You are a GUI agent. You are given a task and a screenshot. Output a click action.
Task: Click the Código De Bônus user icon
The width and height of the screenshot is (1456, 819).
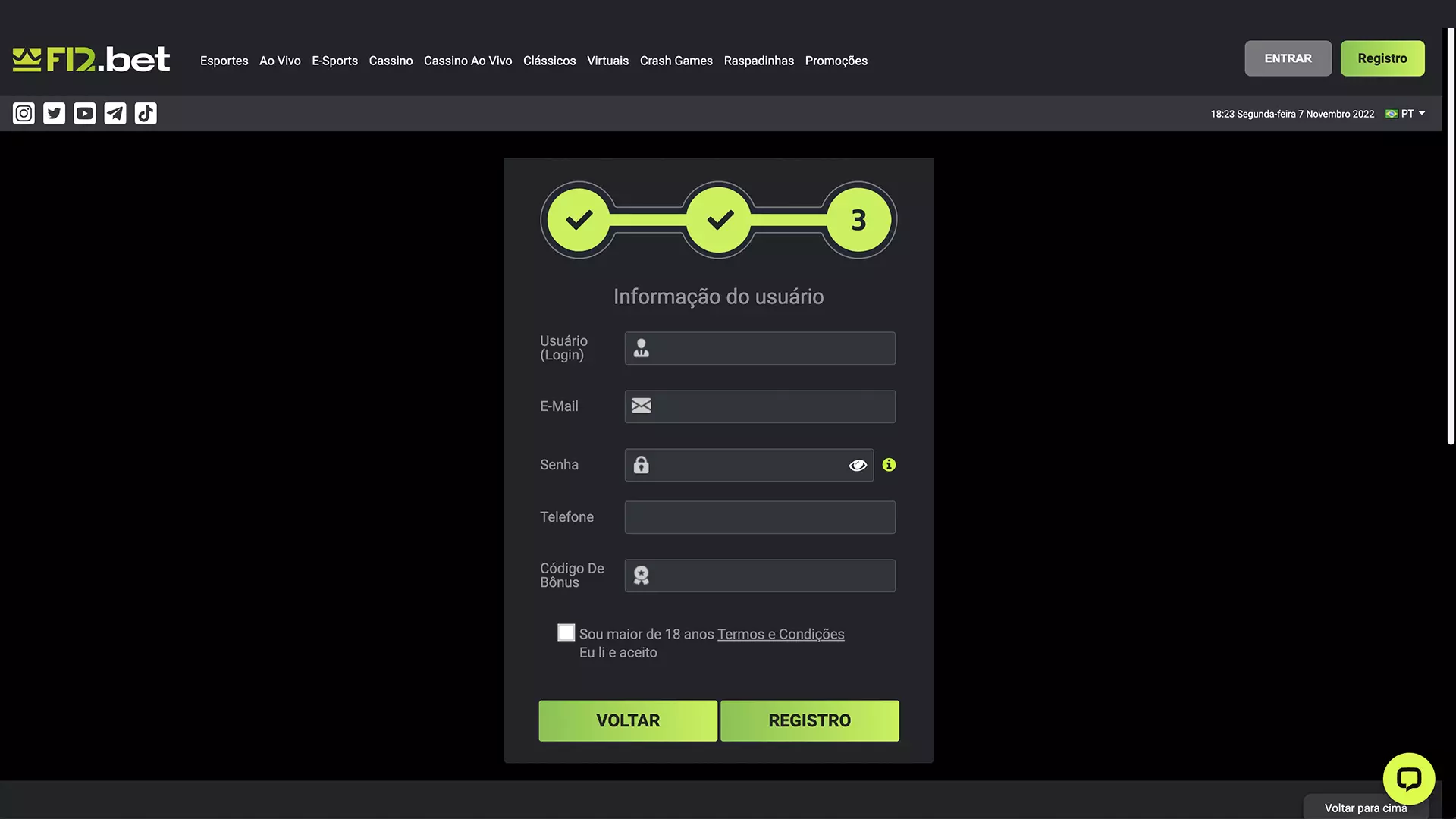coord(640,575)
